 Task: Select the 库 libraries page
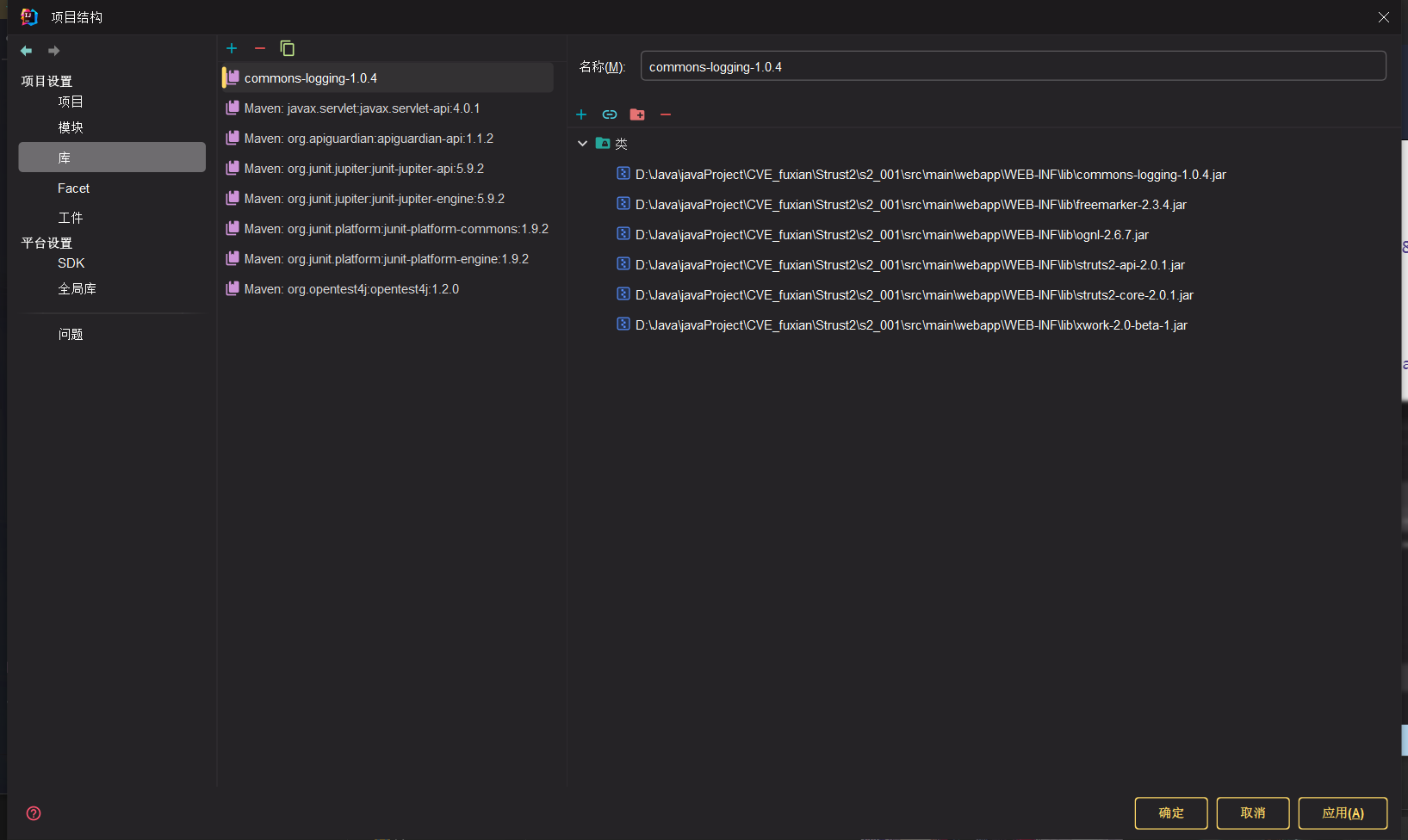coord(112,157)
